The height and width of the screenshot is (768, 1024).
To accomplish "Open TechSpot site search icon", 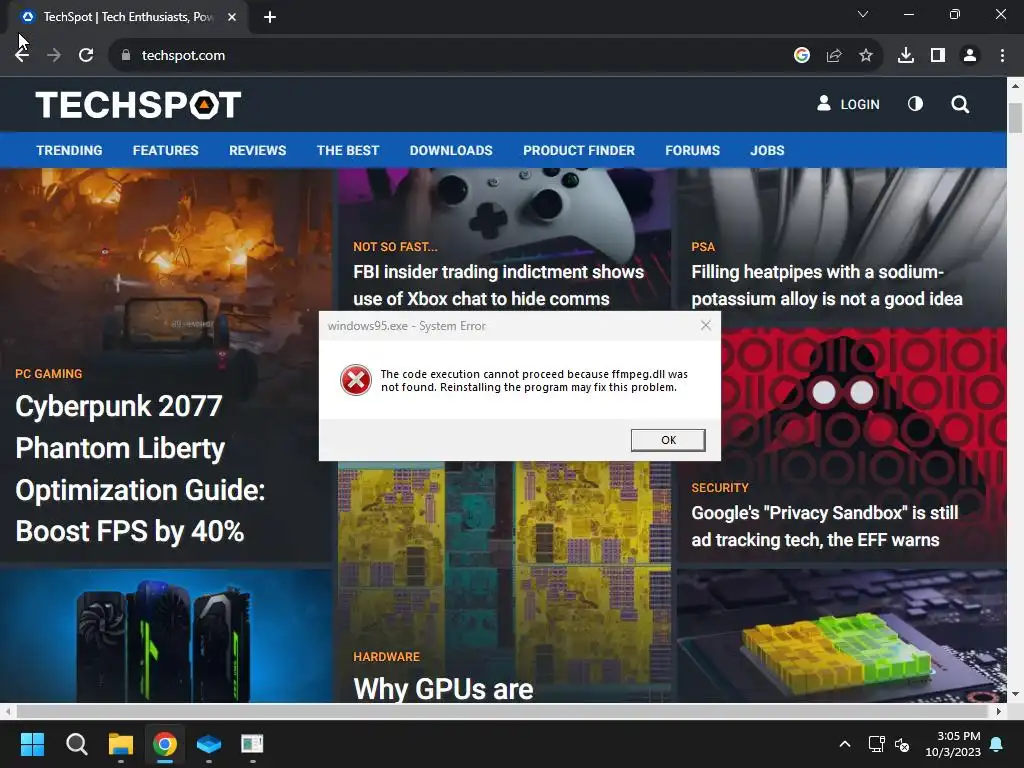I will pyautogui.click(x=960, y=104).
